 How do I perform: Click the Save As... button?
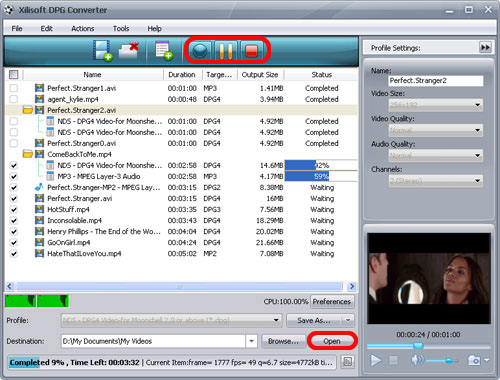(314, 320)
